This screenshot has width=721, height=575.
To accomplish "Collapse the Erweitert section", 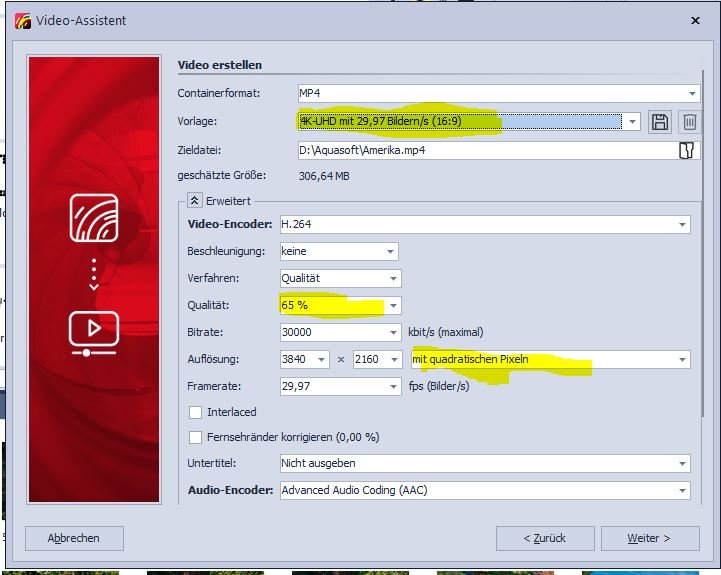I will [x=195, y=200].
